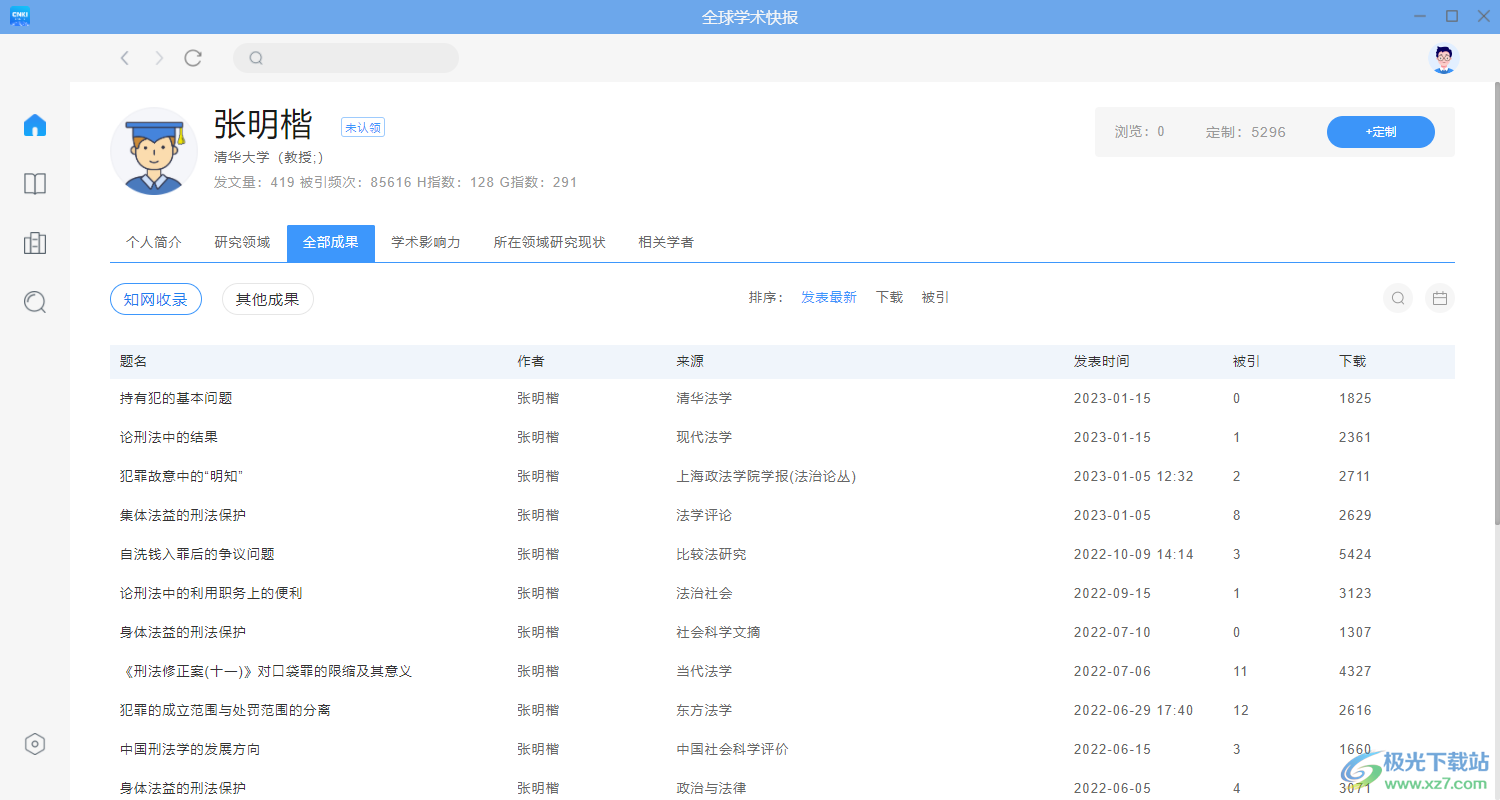Viewport: 1500px width, 800px height.
Task: Sort publications by 下载
Action: click(x=888, y=296)
